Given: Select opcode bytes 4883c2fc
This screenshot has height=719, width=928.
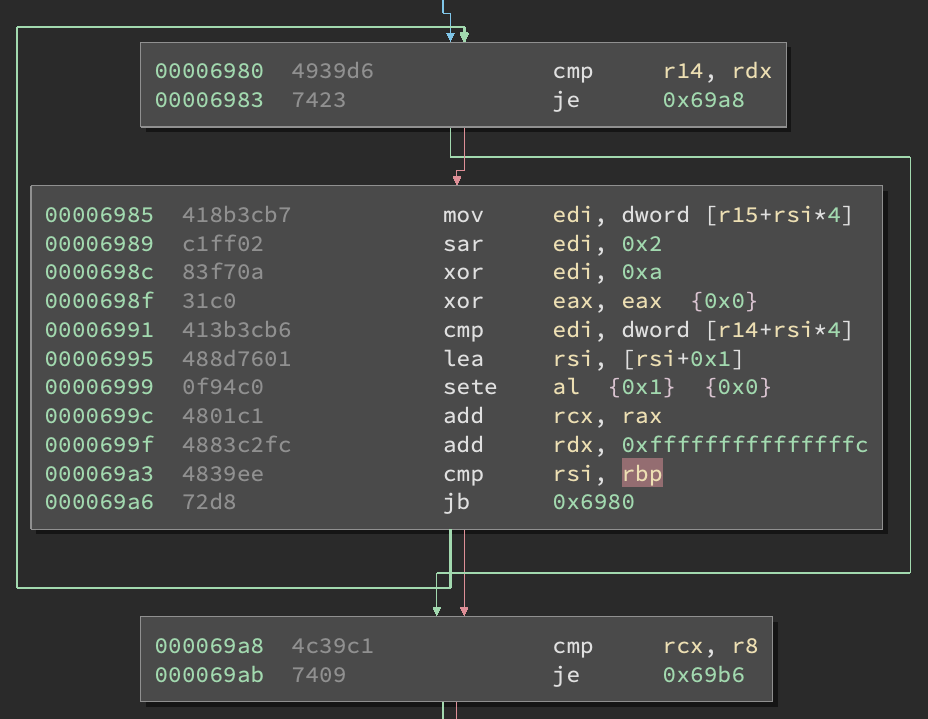Looking at the screenshot, I should click(x=236, y=445).
